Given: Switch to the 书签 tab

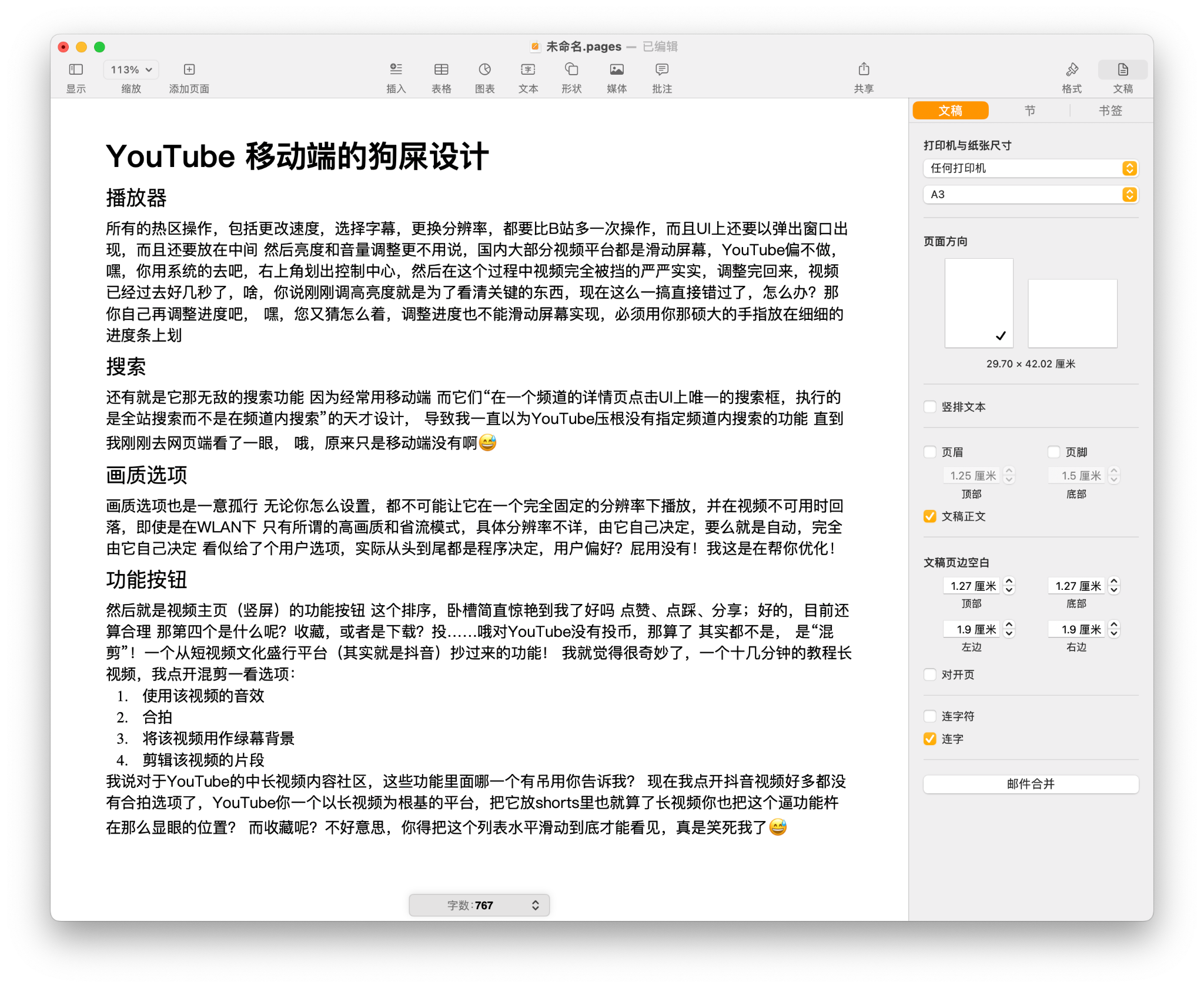Looking at the screenshot, I should pyautogui.click(x=1111, y=110).
